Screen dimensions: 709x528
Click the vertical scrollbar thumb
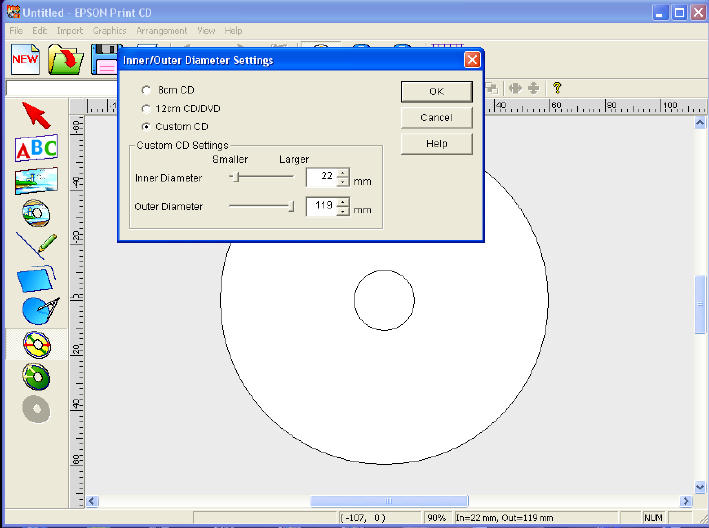700,304
